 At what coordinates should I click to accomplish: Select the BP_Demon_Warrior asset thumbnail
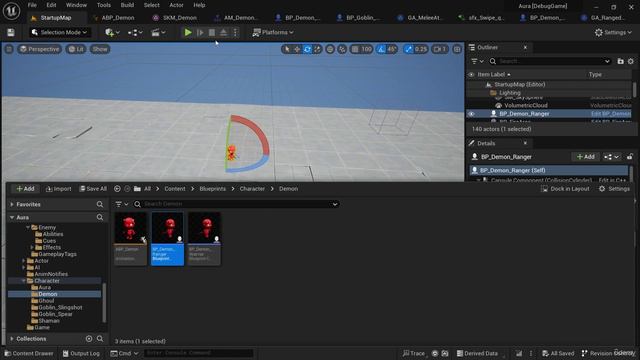(204, 238)
